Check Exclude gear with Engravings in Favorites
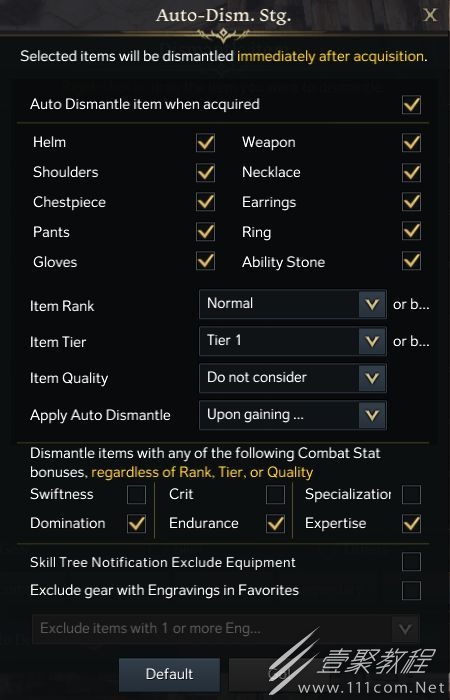The image size is (450, 700). [411, 590]
